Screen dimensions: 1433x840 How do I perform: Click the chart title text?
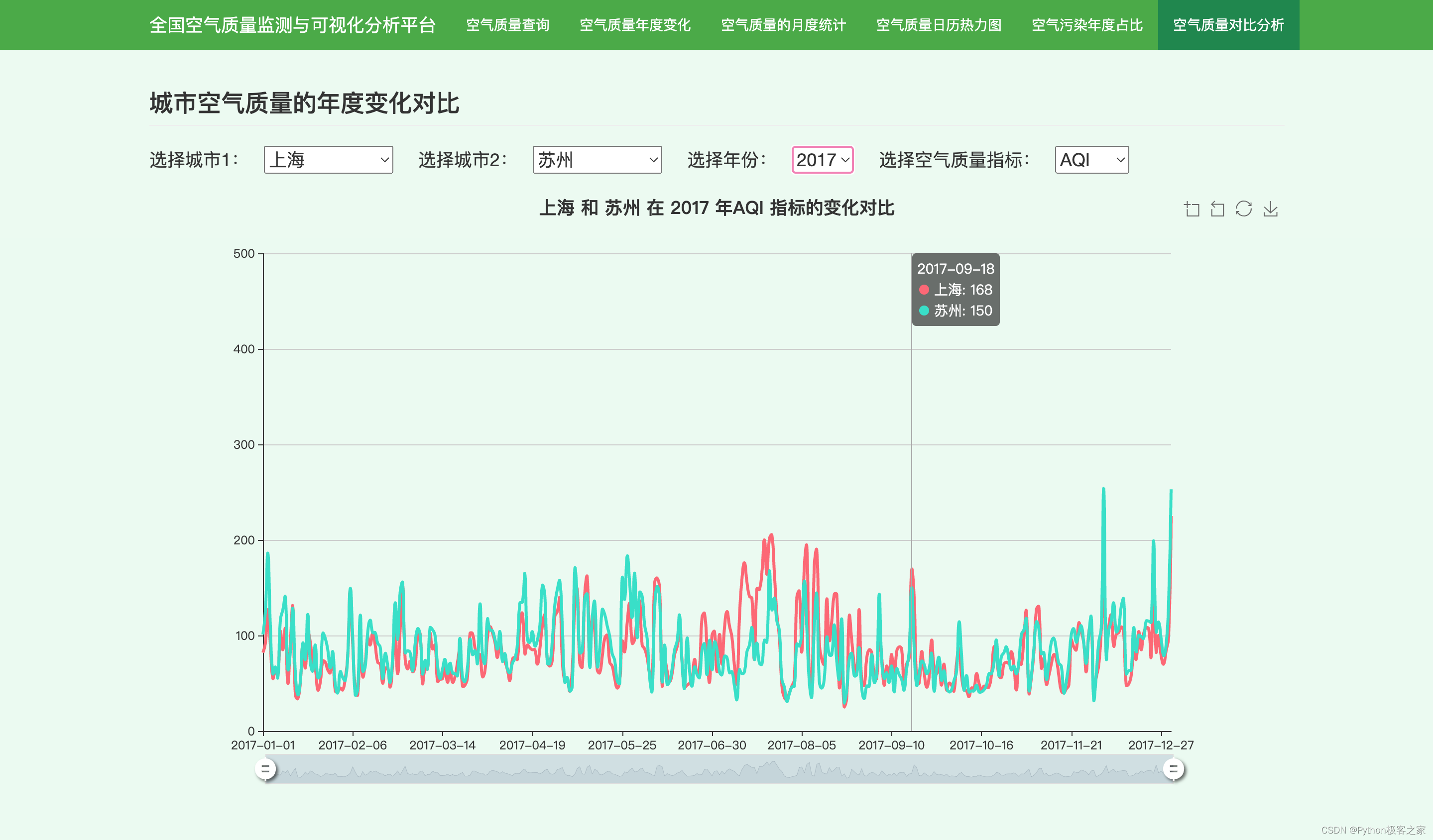tap(716, 208)
